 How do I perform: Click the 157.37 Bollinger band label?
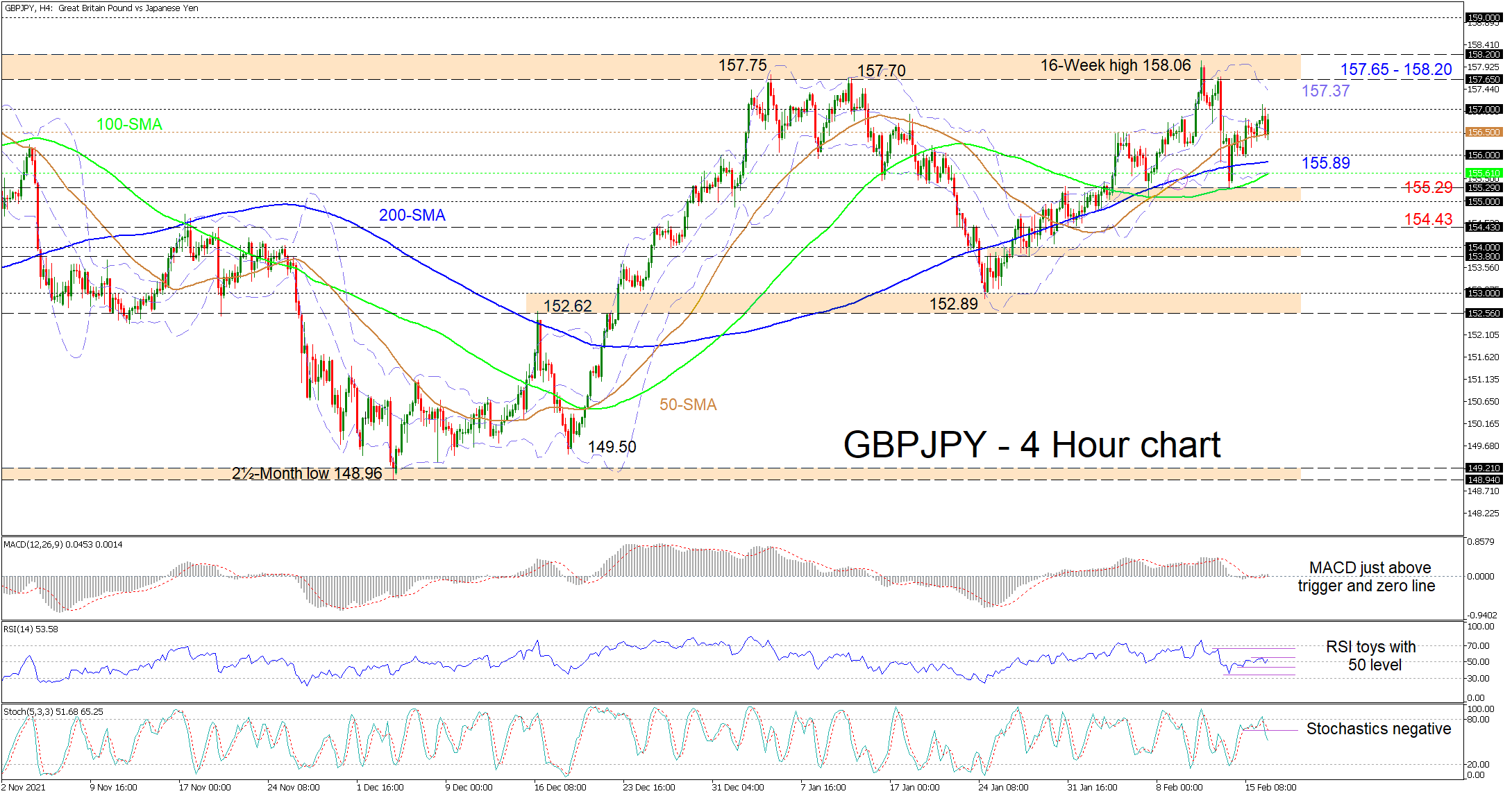point(1325,91)
